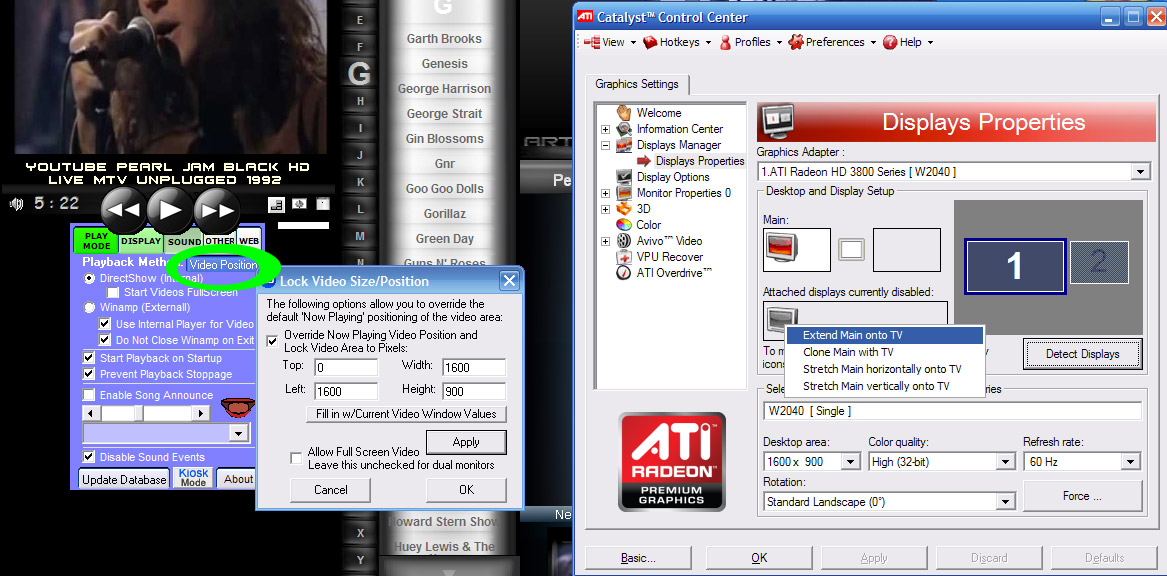Check Allow Full Screen Video
Viewport: 1167px width, 576px height.
coord(295,458)
